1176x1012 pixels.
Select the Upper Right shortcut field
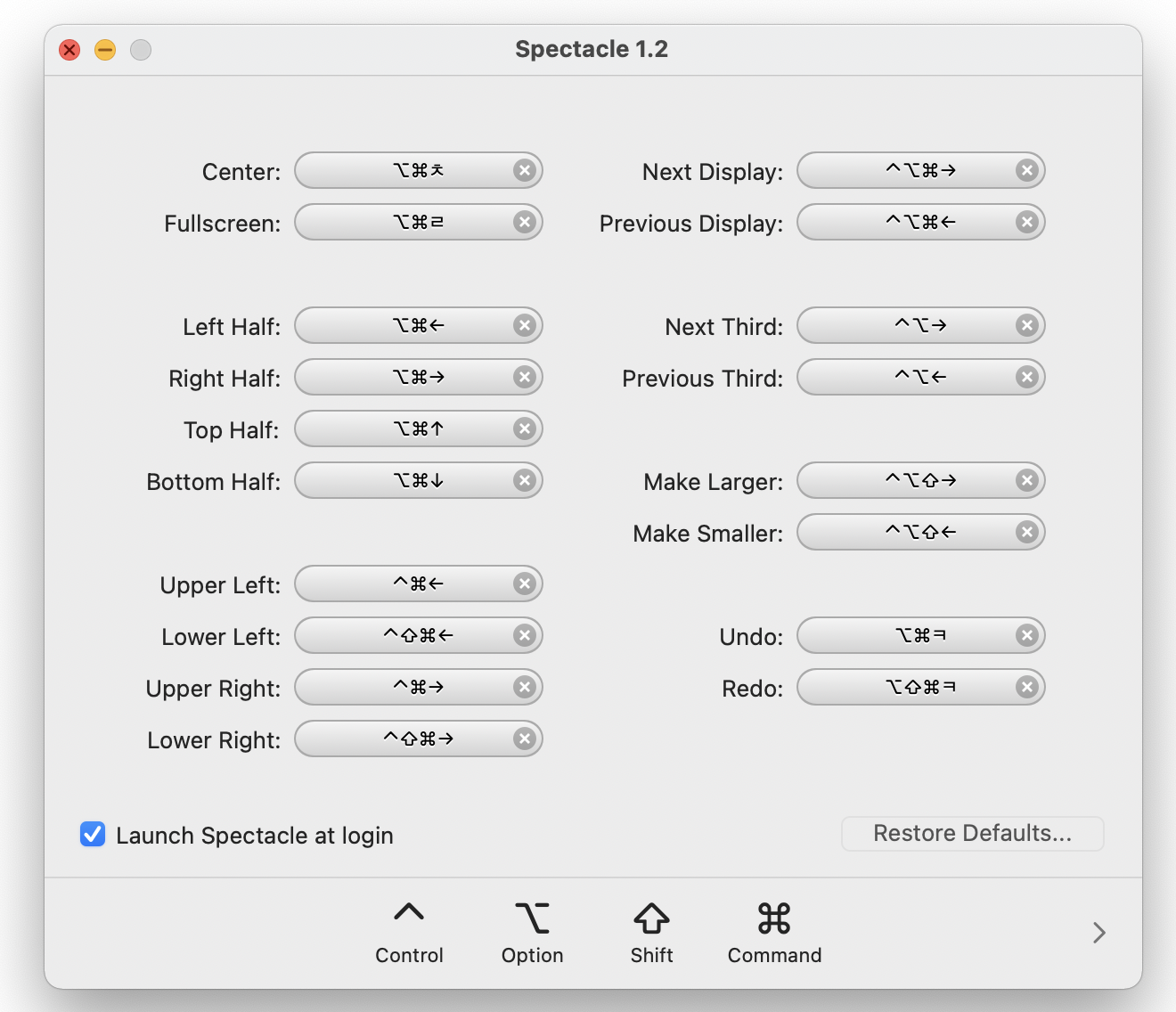419,687
